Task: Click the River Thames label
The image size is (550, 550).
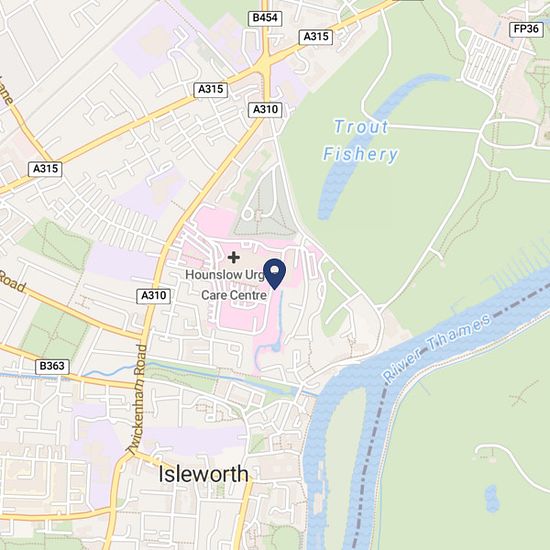Action: (x=436, y=348)
